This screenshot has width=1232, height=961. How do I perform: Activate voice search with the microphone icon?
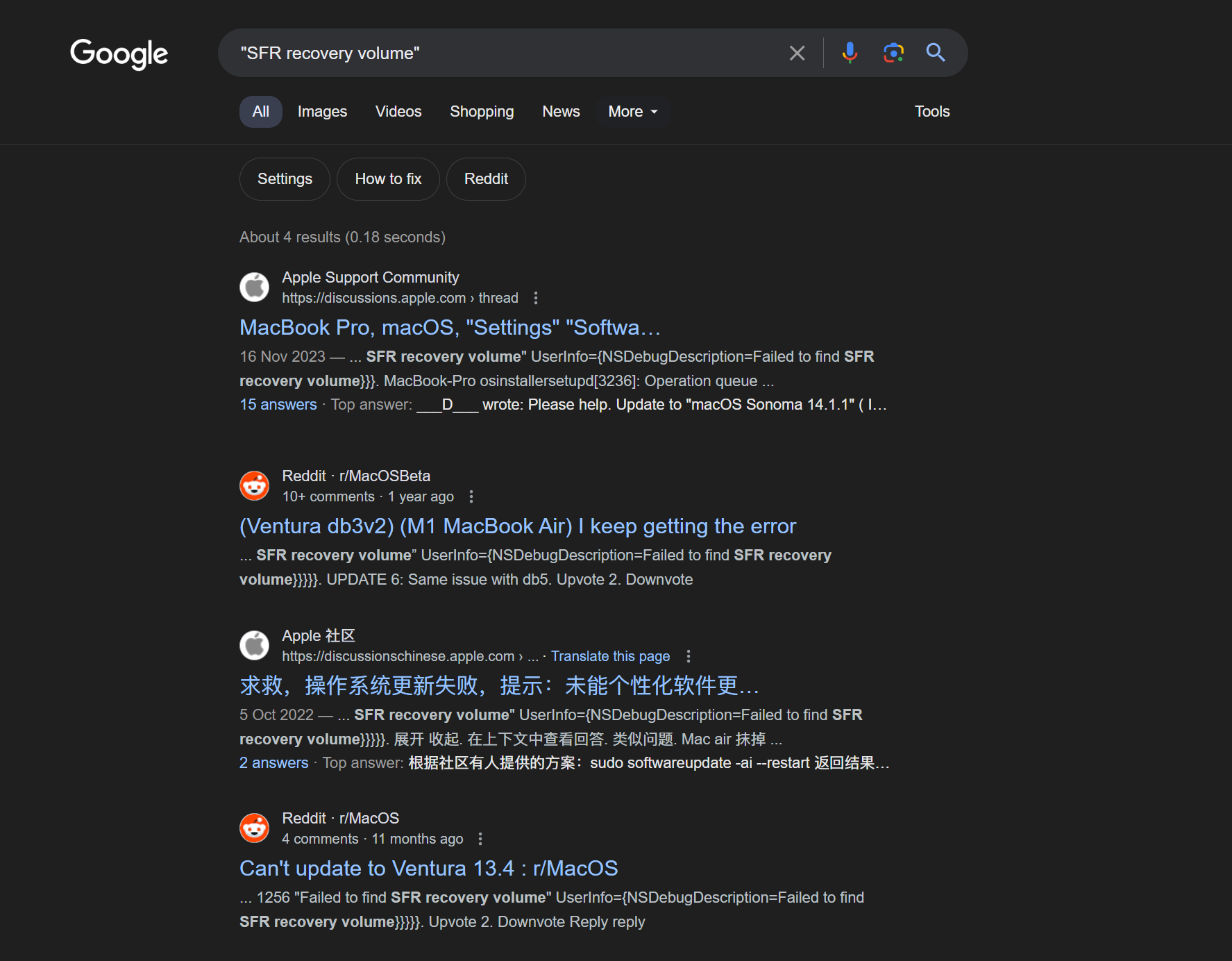point(848,53)
